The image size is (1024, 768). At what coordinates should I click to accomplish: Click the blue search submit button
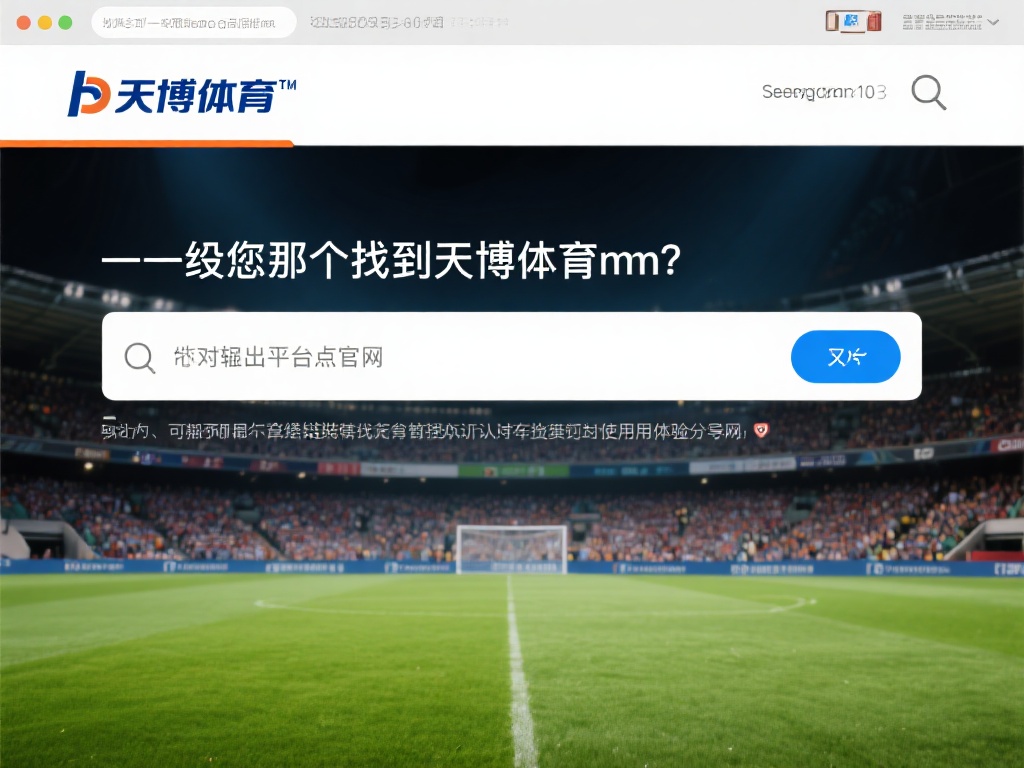(x=846, y=357)
